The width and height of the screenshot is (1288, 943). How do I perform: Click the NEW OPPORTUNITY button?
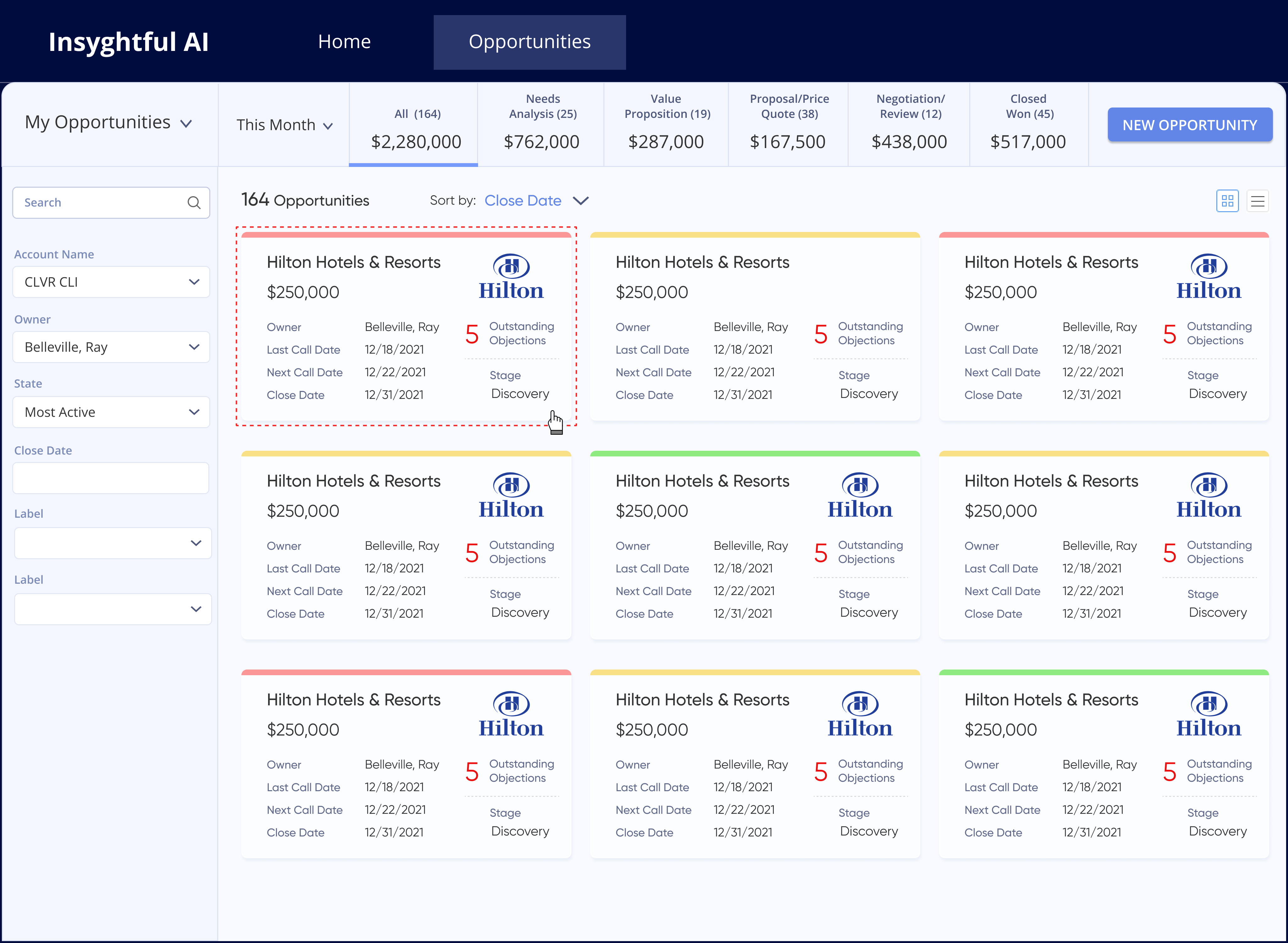[x=1189, y=125]
